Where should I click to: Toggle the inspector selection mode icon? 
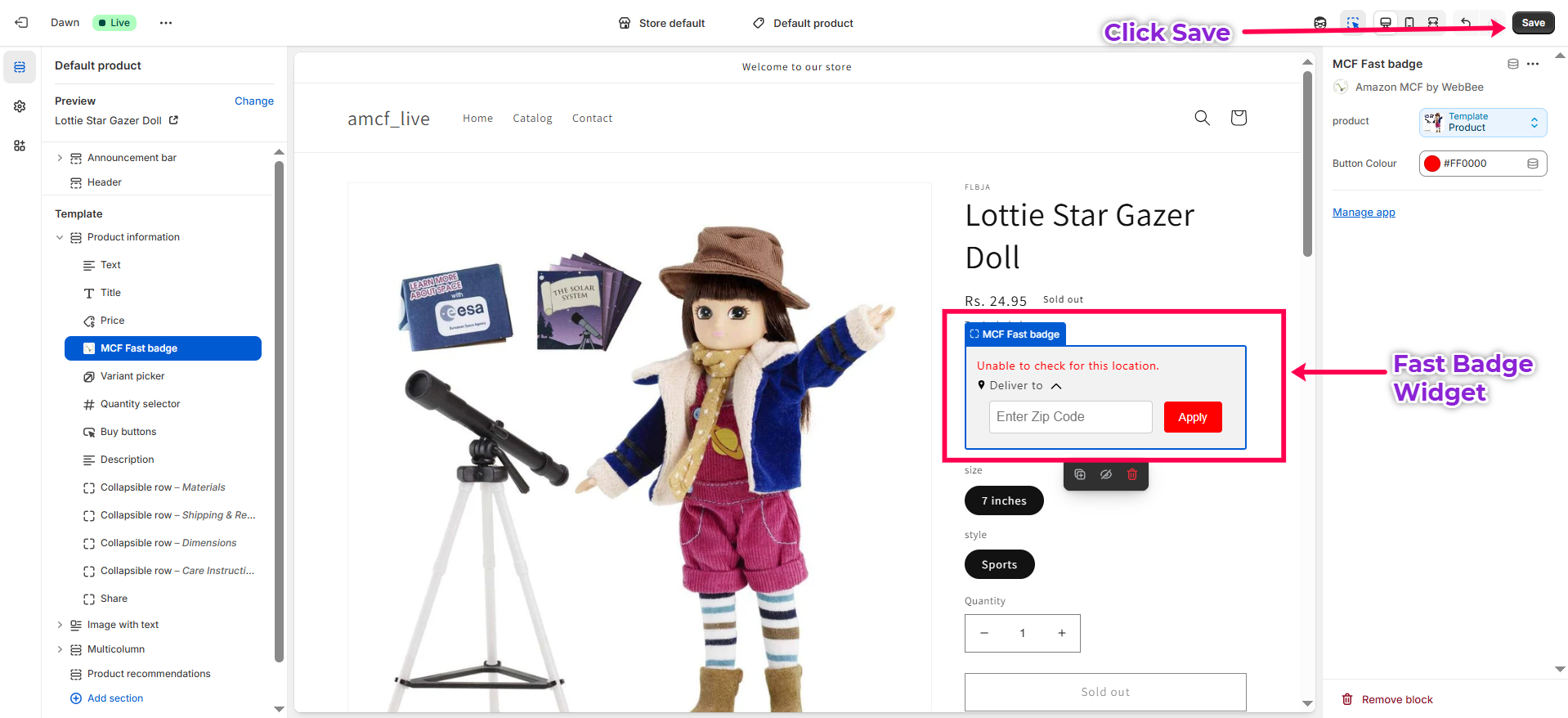click(x=1354, y=23)
